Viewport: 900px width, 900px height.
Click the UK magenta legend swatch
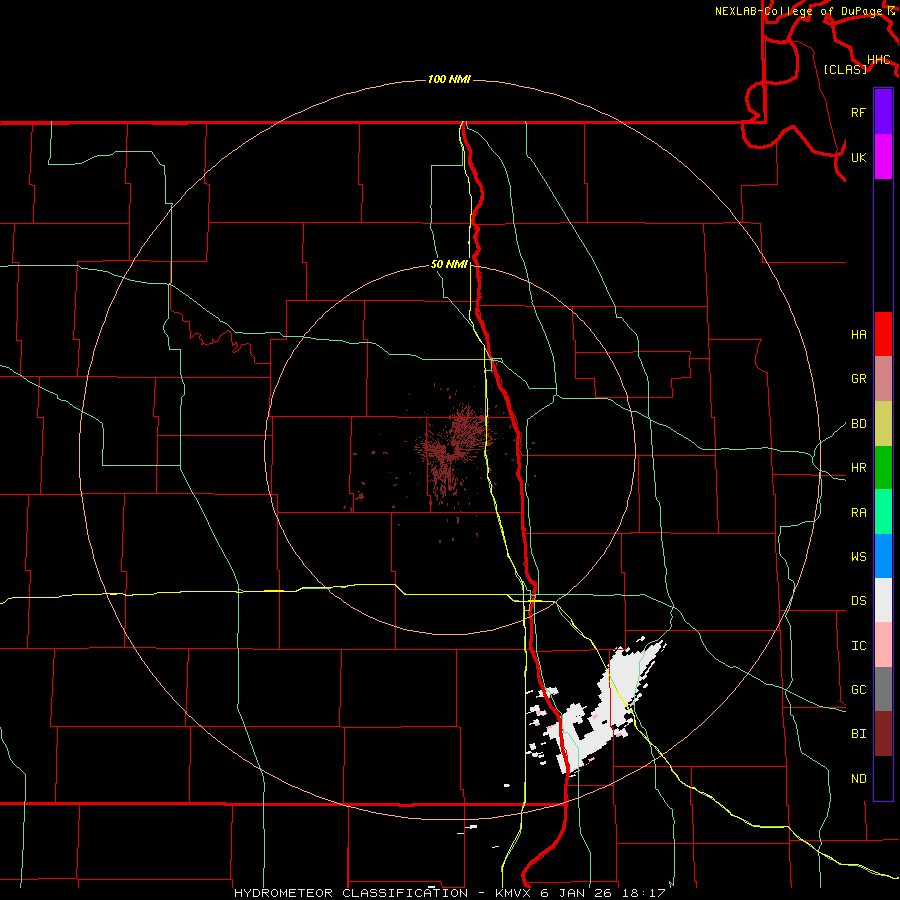pyautogui.click(x=883, y=157)
